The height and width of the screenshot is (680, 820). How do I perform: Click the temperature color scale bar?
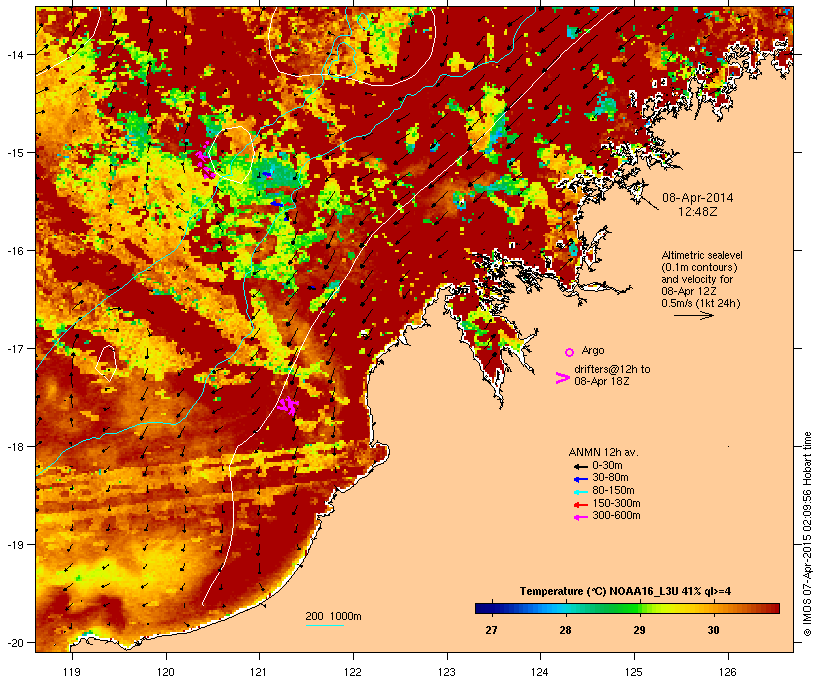(628, 608)
